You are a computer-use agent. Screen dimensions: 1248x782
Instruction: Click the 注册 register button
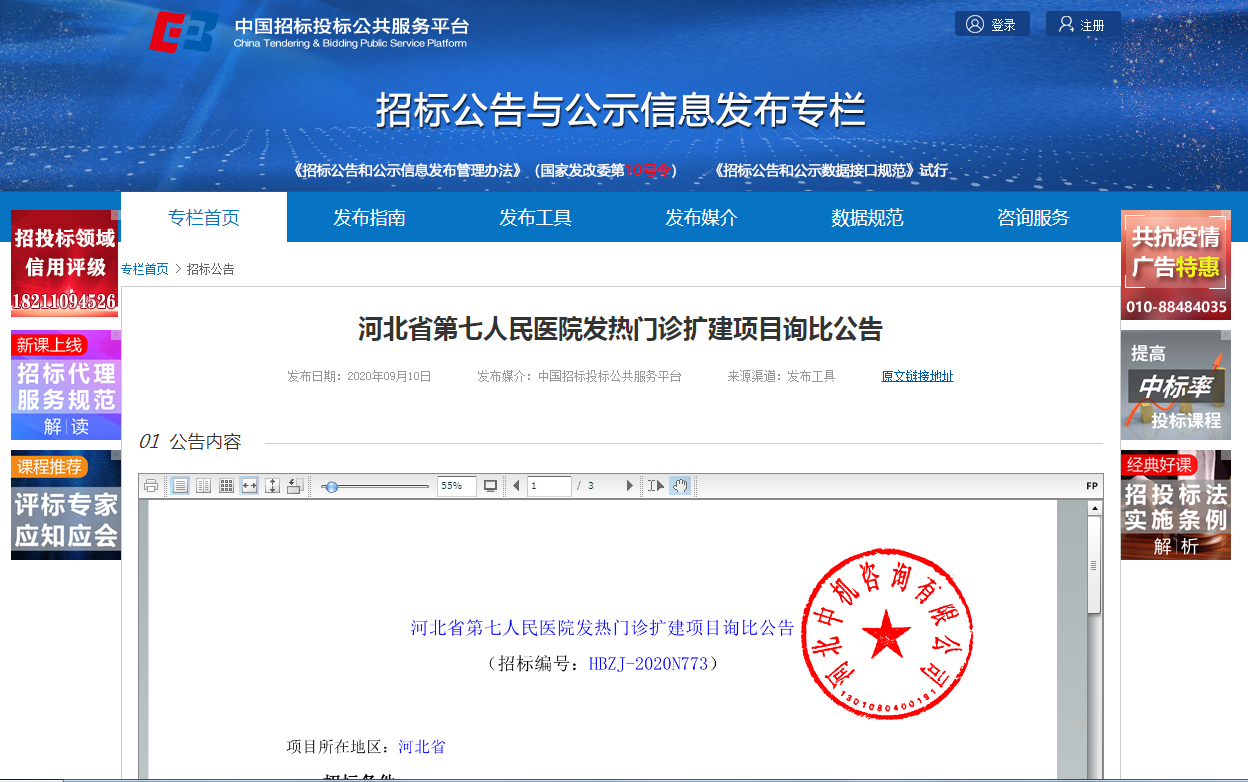pyautogui.click(x=1082, y=25)
